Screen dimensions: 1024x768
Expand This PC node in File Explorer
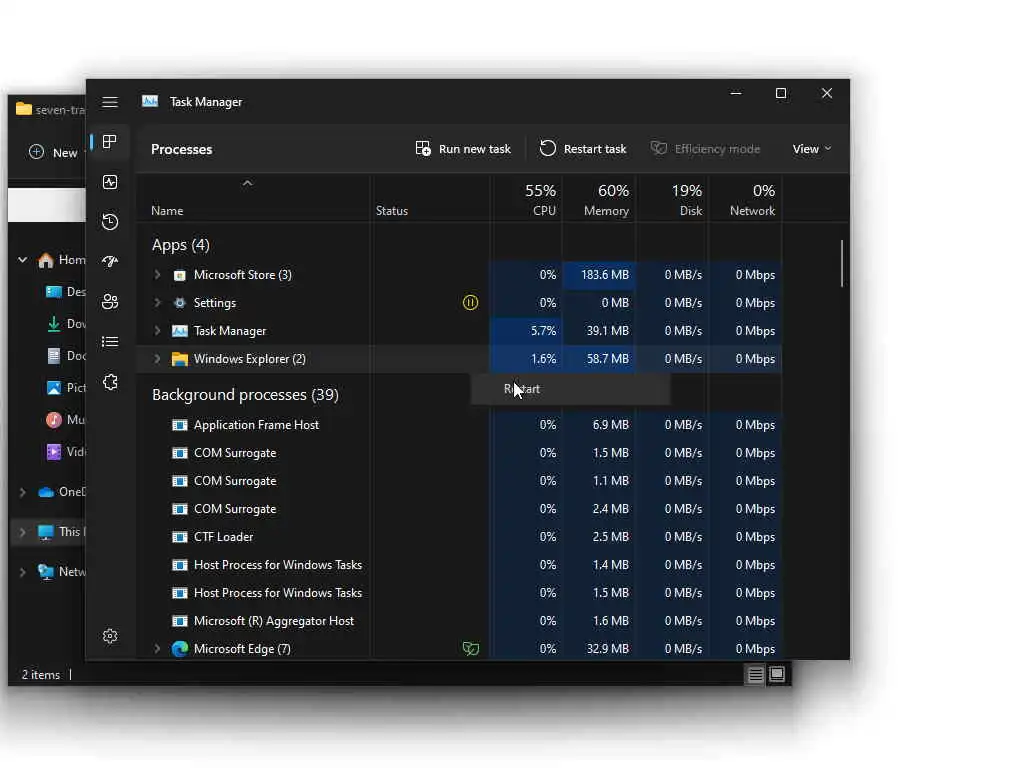[23, 532]
